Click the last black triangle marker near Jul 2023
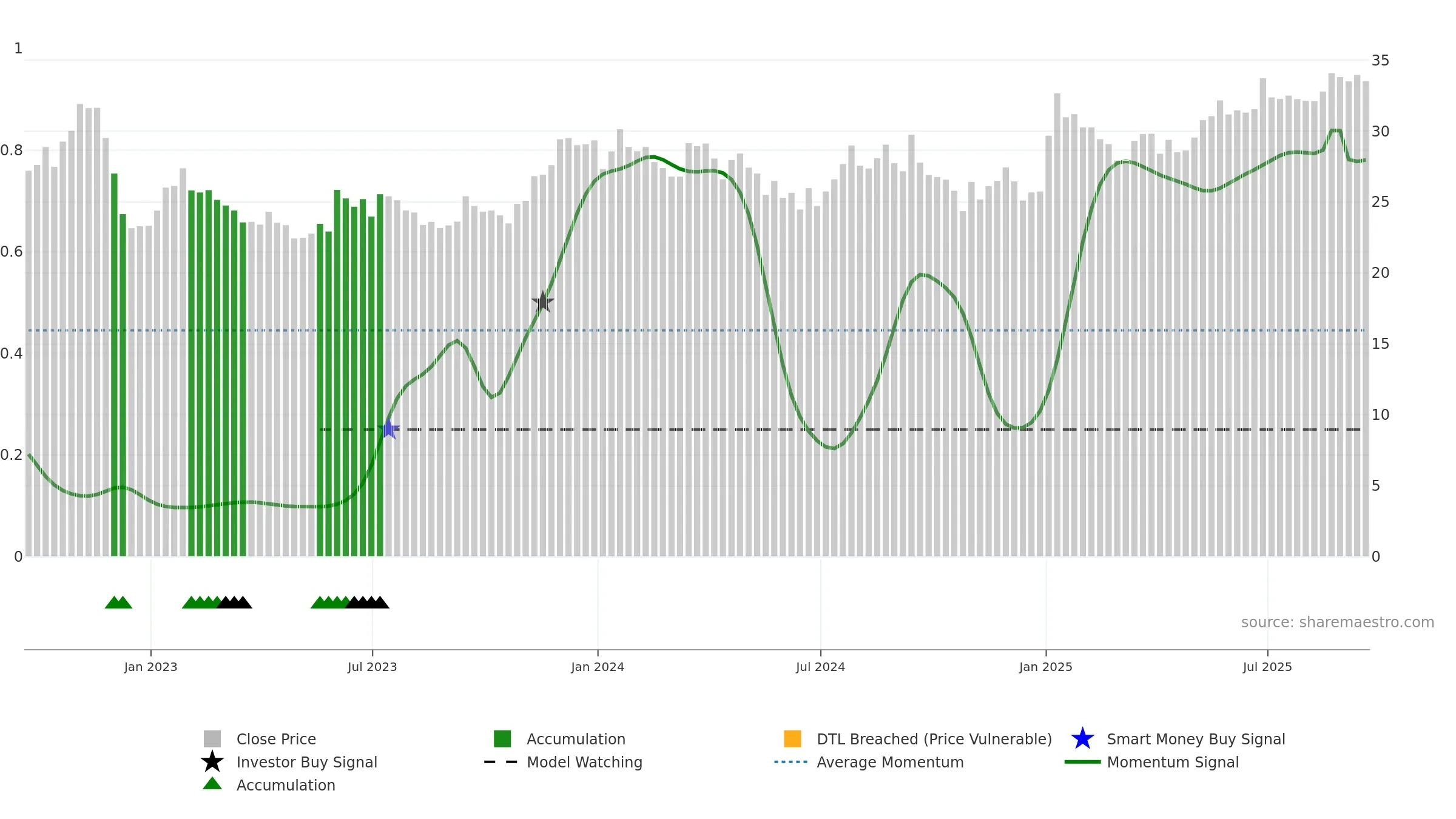The image size is (1456, 819). tap(380, 602)
